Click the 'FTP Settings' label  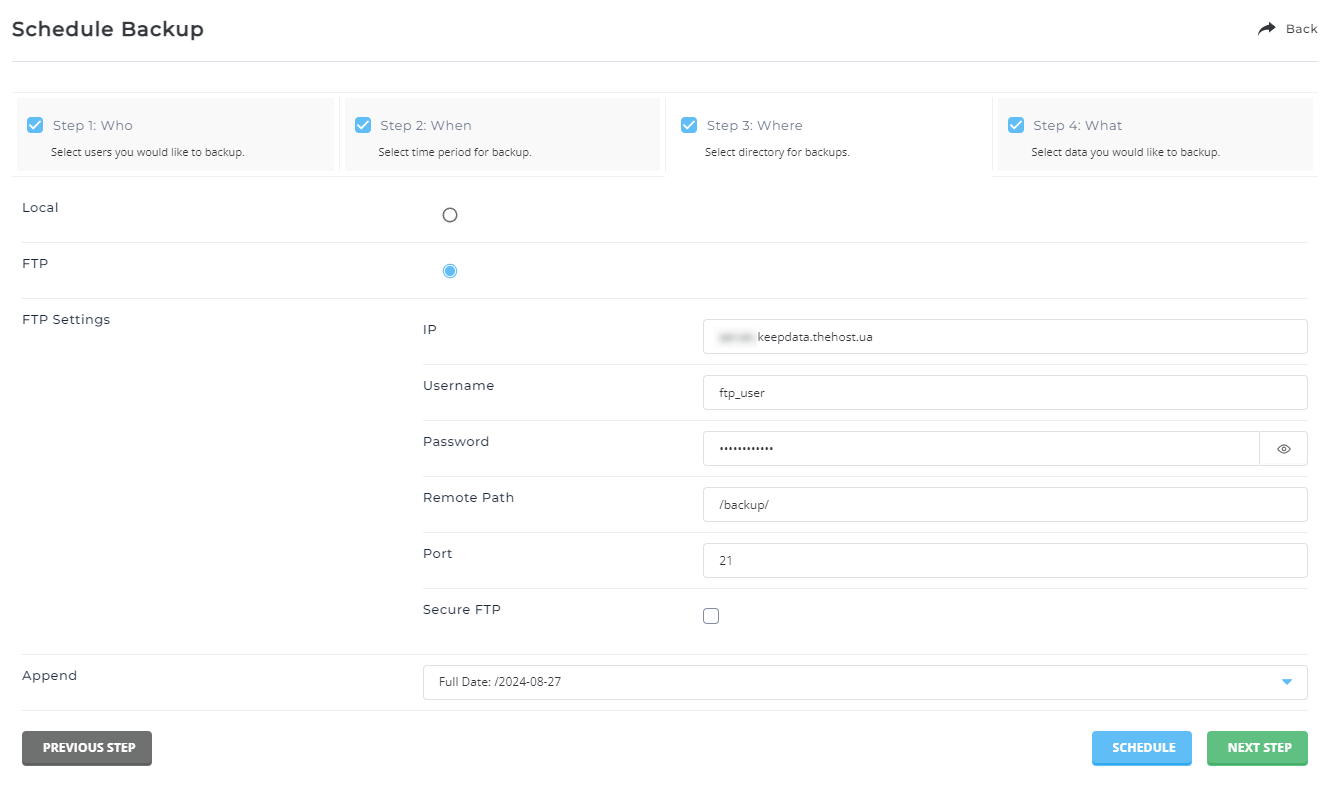tap(66, 320)
